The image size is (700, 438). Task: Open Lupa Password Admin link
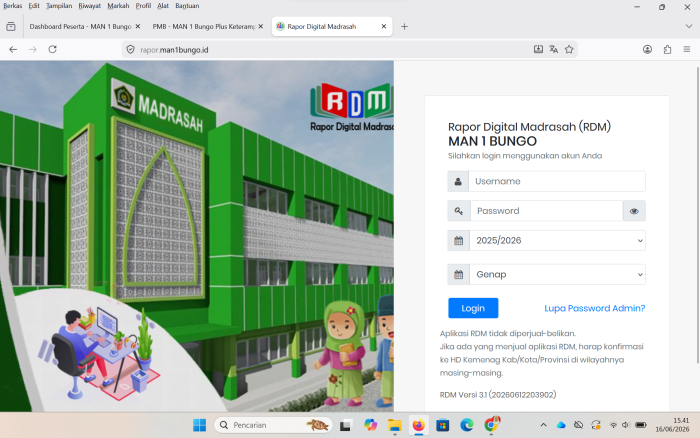point(595,308)
